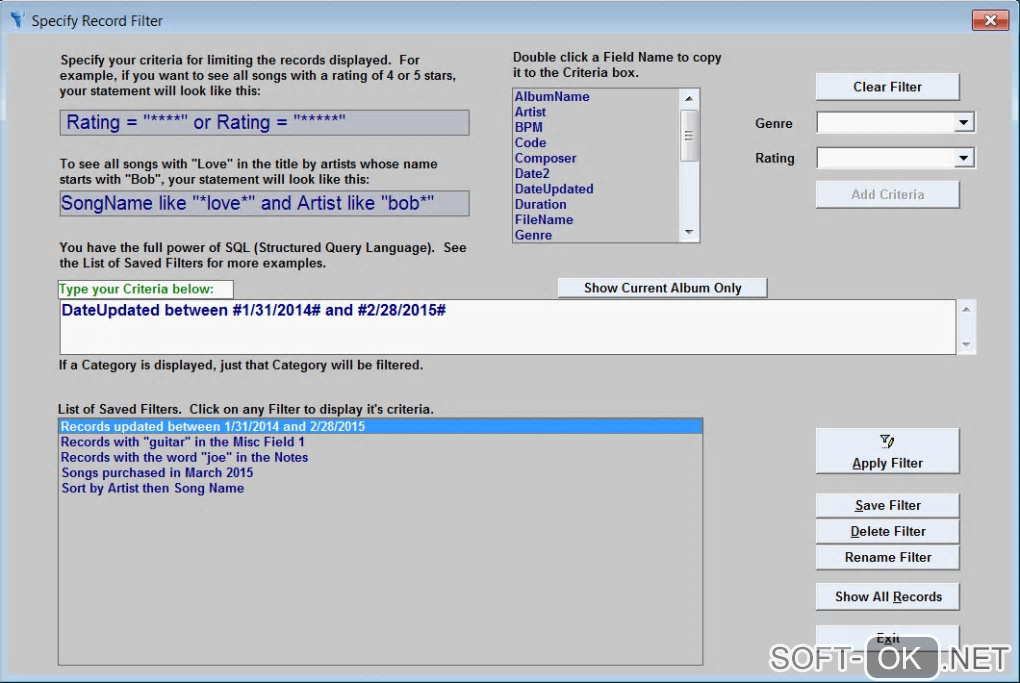Open the Rating dropdown
This screenshot has height=683, width=1020.
pos(963,157)
